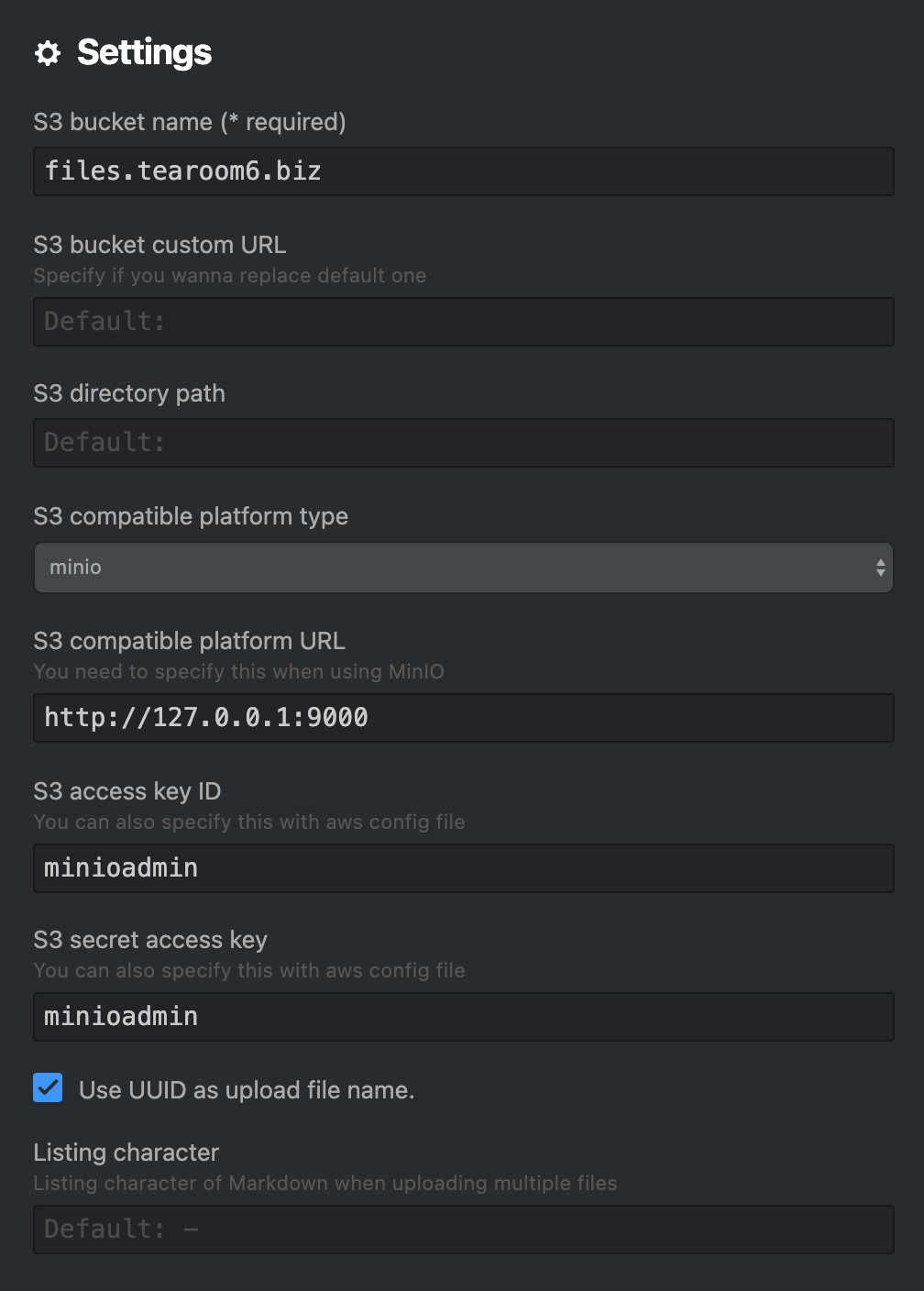
Task: Click the S3 bucket name input field
Action: 464,171
